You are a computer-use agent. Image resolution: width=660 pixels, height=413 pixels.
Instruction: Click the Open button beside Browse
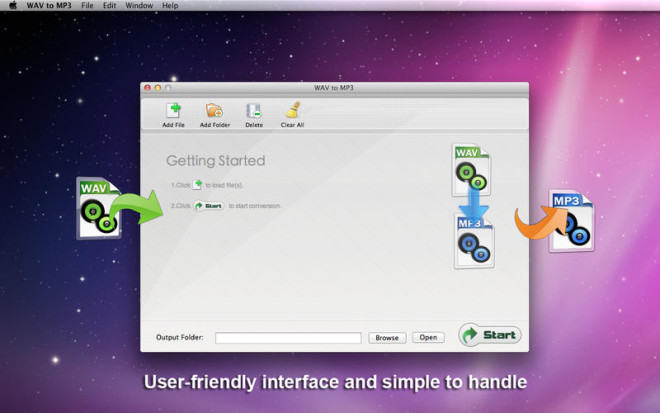pyautogui.click(x=428, y=337)
